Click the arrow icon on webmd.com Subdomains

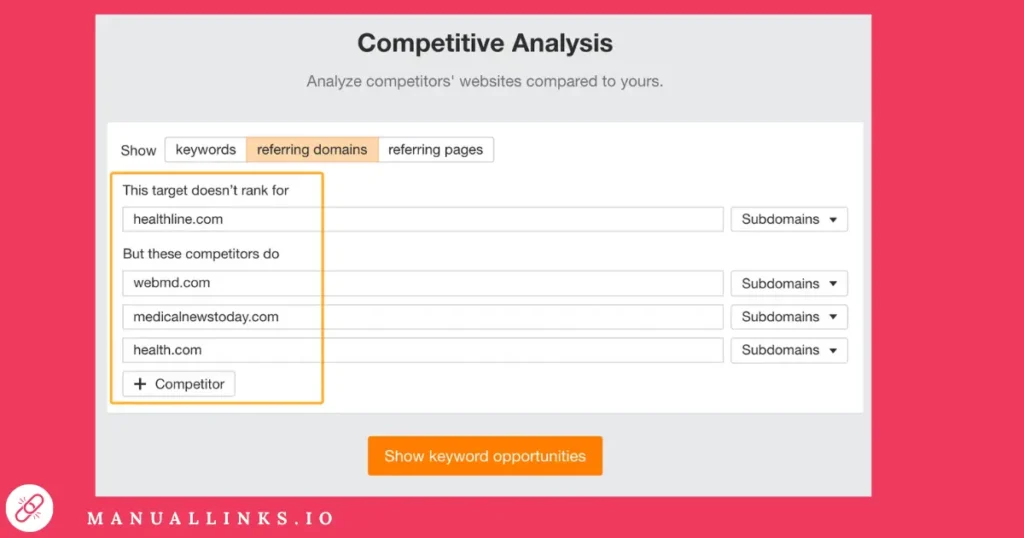coord(833,284)
